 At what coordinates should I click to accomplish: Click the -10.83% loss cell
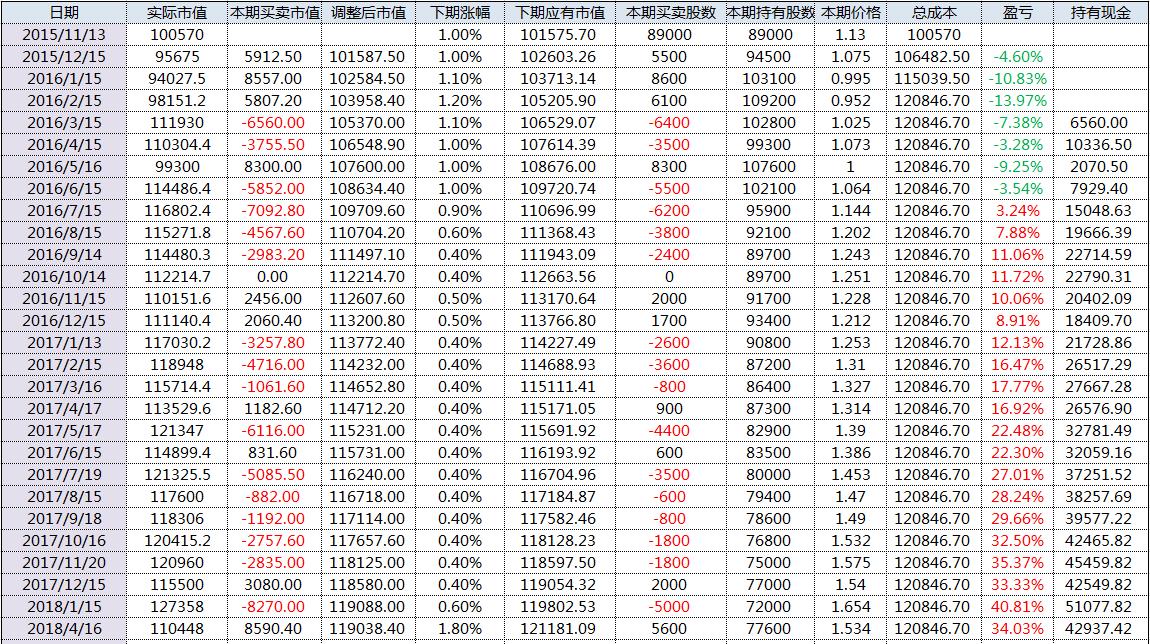click(1017, 78)
